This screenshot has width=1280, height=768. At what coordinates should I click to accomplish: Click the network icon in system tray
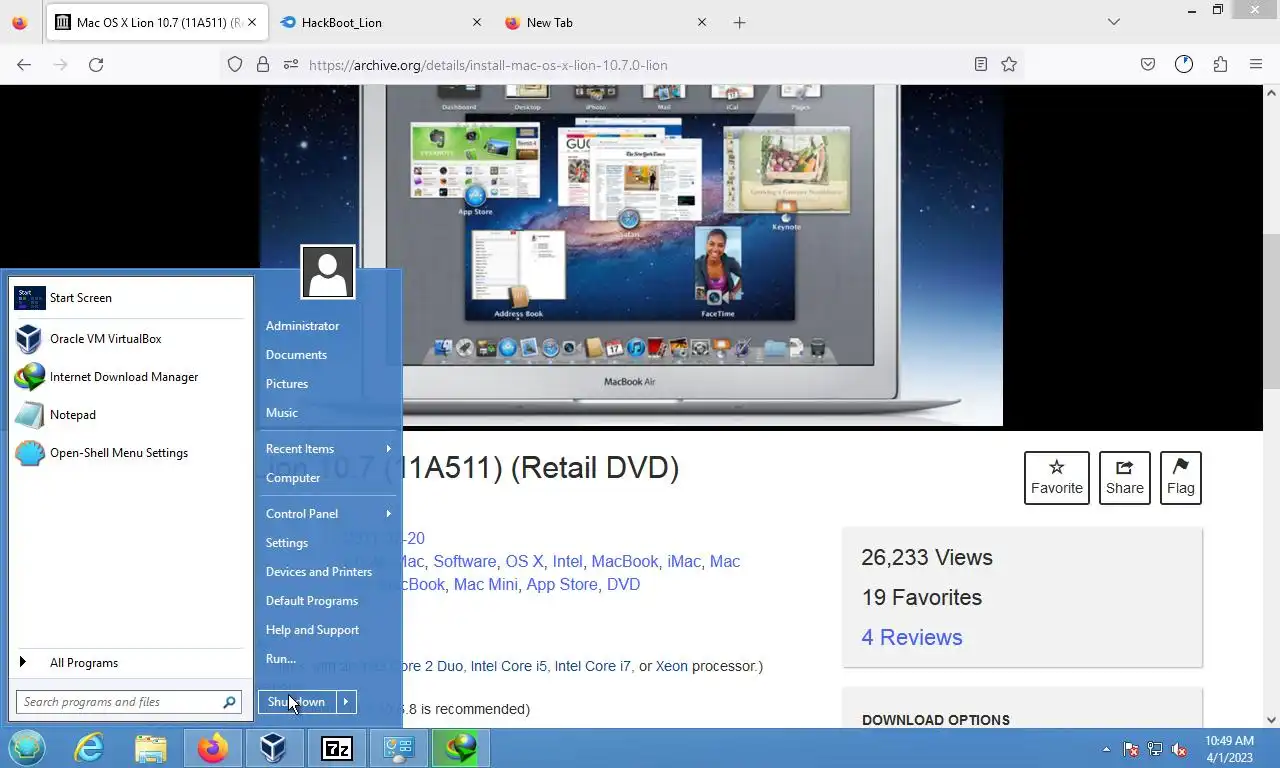1155,749
